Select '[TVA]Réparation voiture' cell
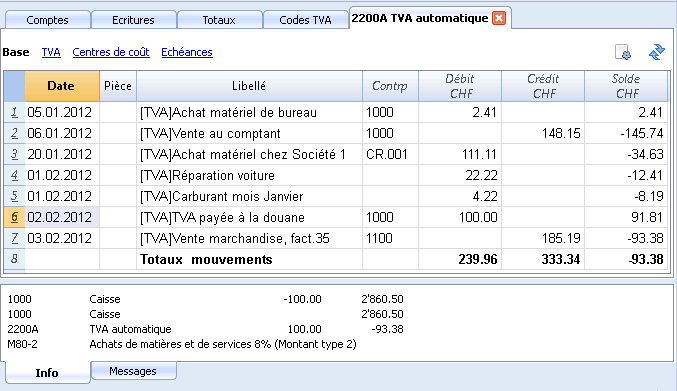 pos(249,175)
